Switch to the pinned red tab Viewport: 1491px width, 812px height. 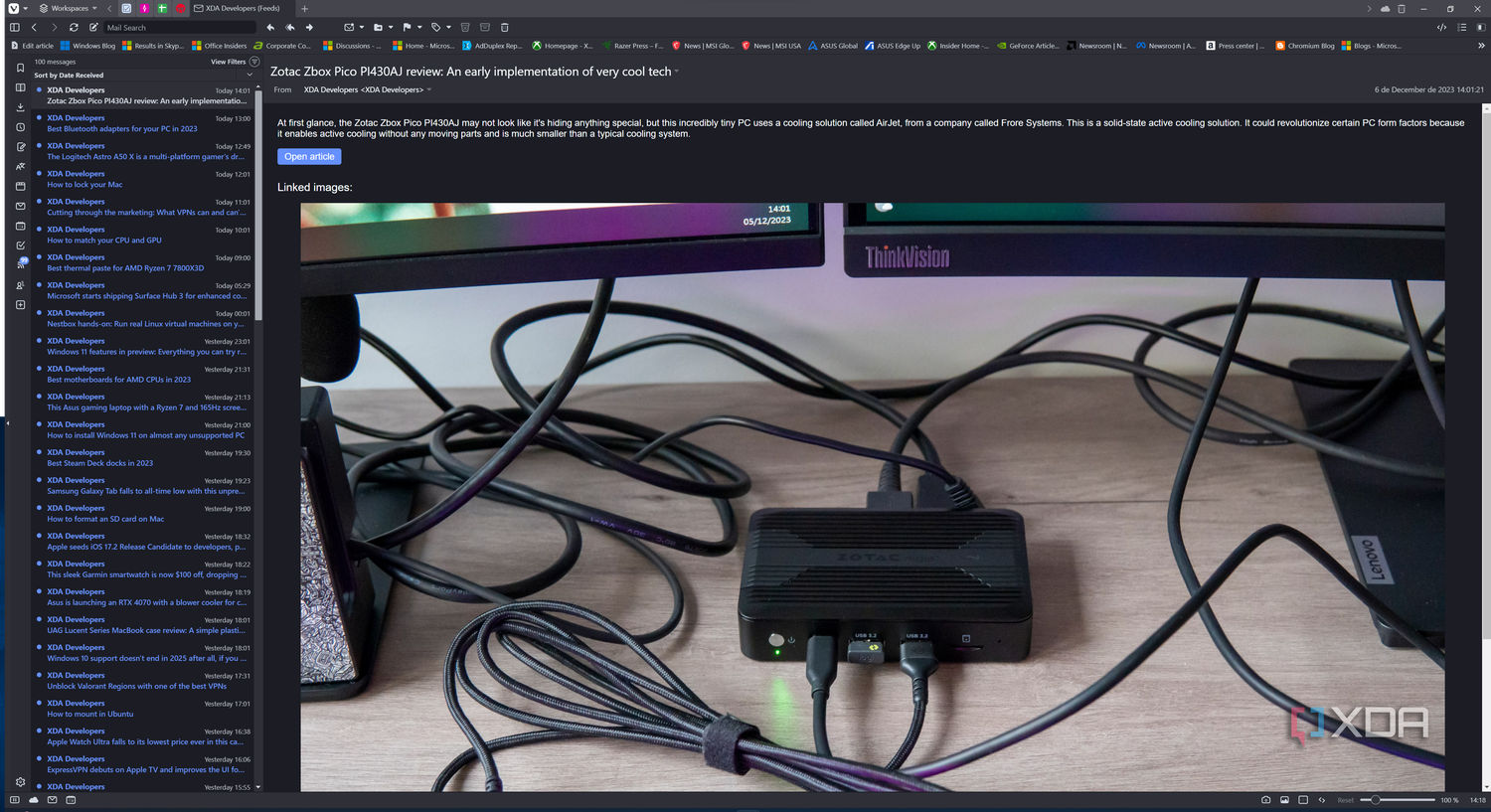pos(180,8)
